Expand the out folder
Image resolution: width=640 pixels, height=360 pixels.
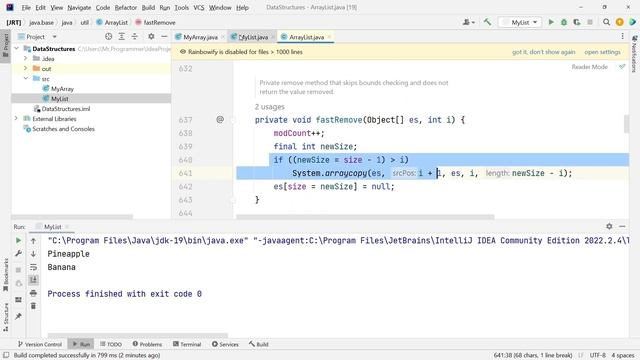click(26, 68)
